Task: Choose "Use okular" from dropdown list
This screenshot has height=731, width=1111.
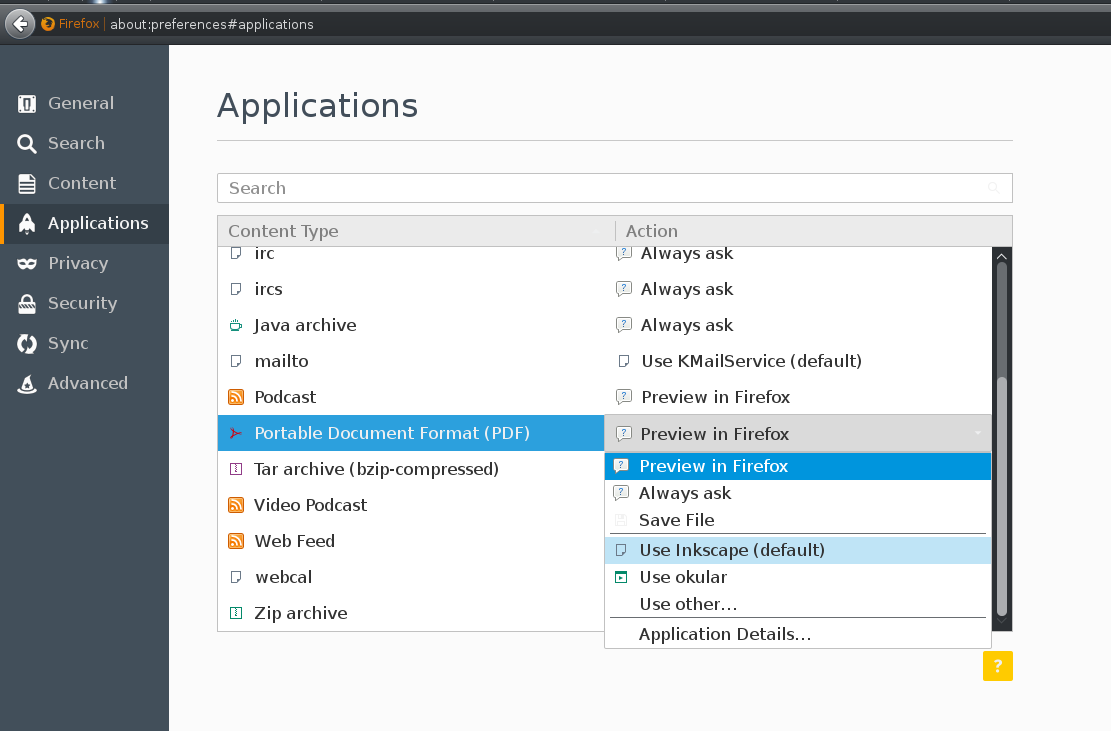Action: click(683, 577)
